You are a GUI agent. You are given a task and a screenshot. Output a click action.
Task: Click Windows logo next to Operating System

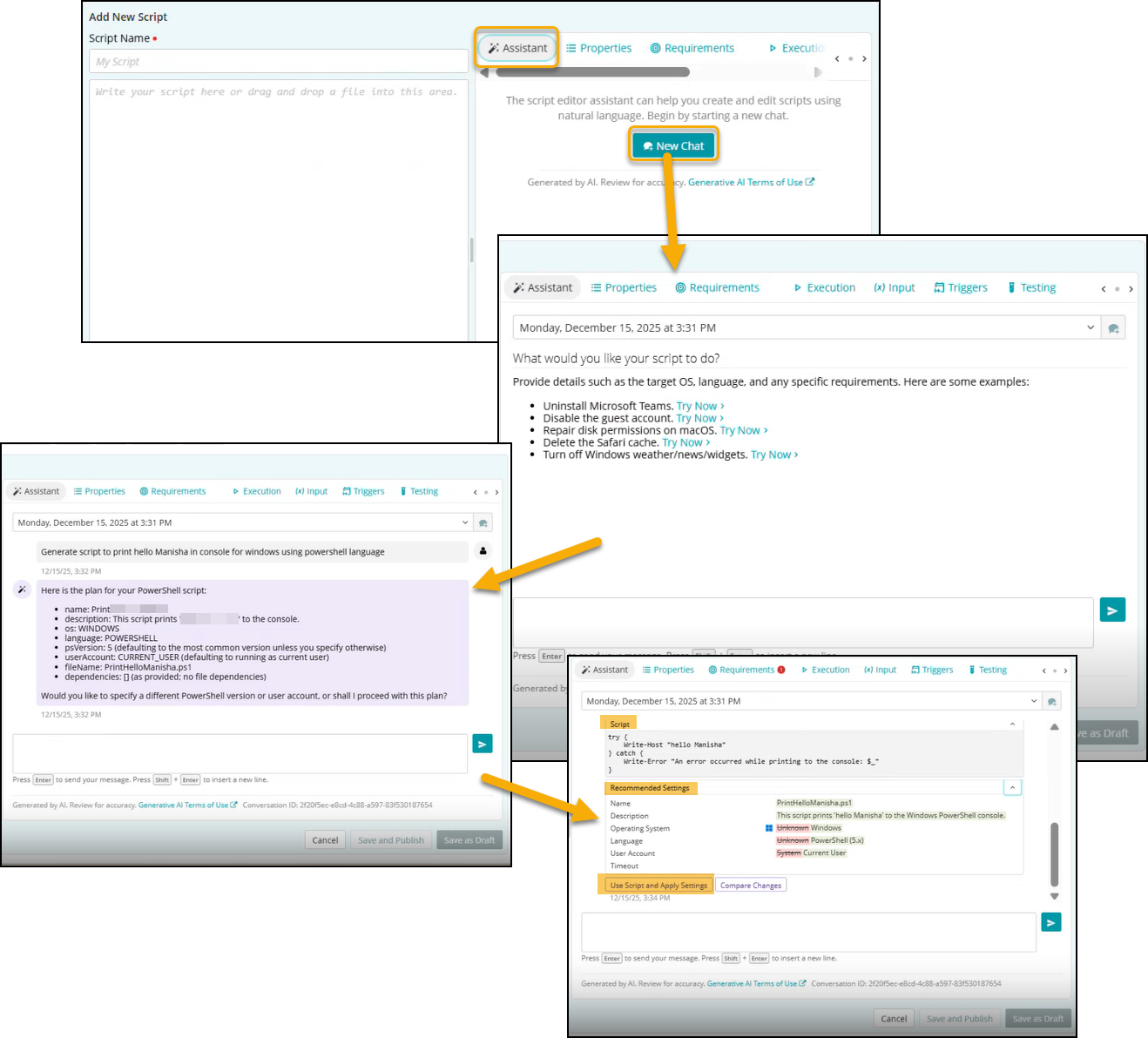tap(769, 828)
